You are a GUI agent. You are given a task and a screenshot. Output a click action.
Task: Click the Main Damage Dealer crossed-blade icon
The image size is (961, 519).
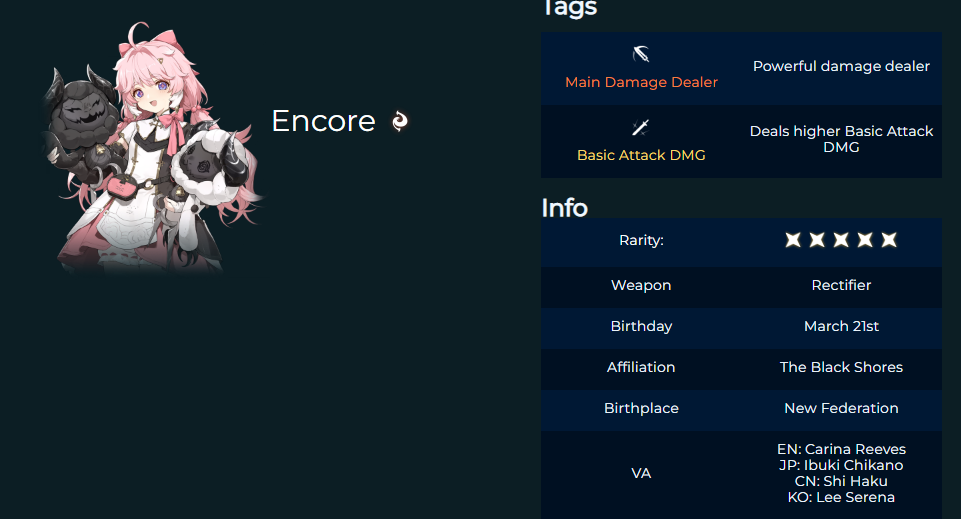pos(641,54)
